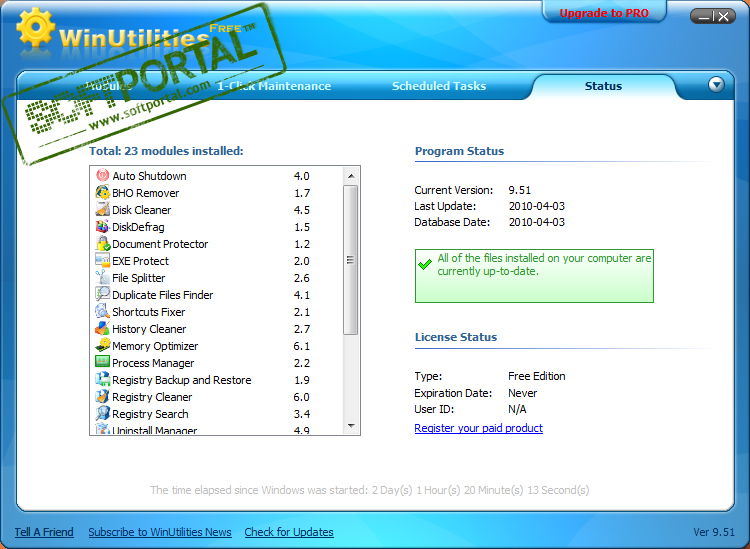Select the BHO Remover list entry
The height and width of the screenshot is (549, 750).
[145, 193]
